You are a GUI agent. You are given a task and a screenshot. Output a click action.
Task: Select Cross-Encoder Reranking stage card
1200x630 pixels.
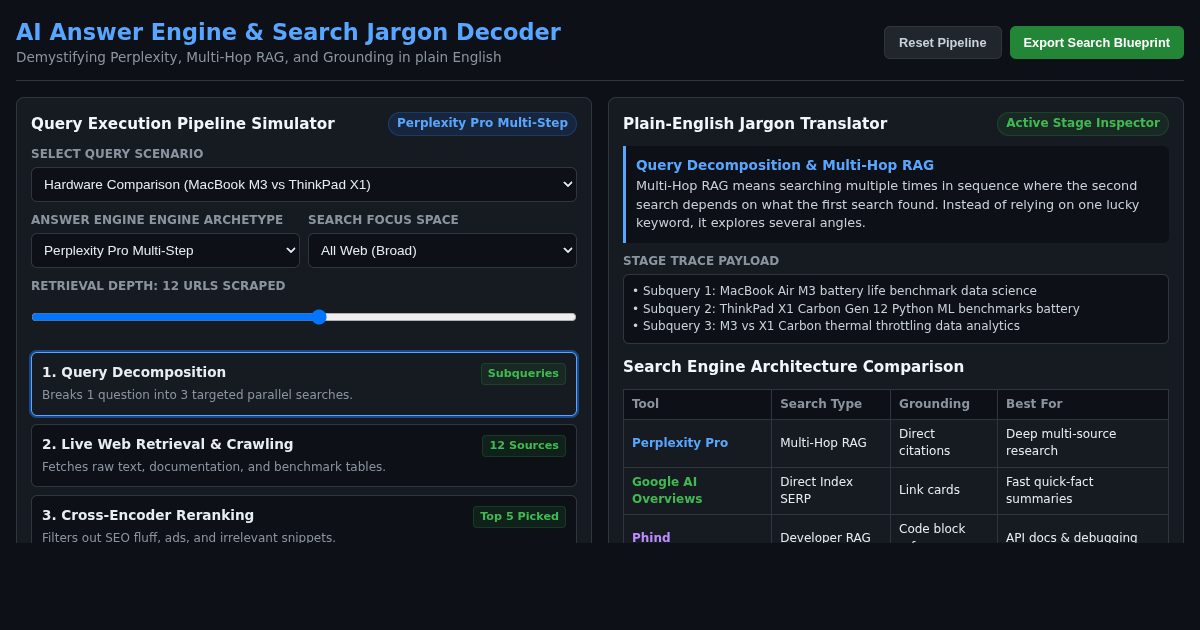(304, 520)
